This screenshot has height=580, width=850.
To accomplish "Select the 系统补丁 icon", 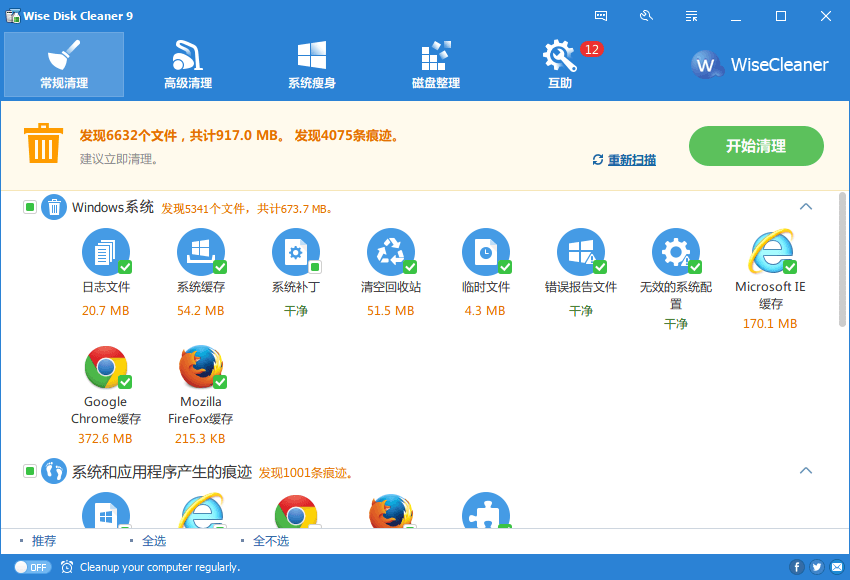I will point(296,252).
